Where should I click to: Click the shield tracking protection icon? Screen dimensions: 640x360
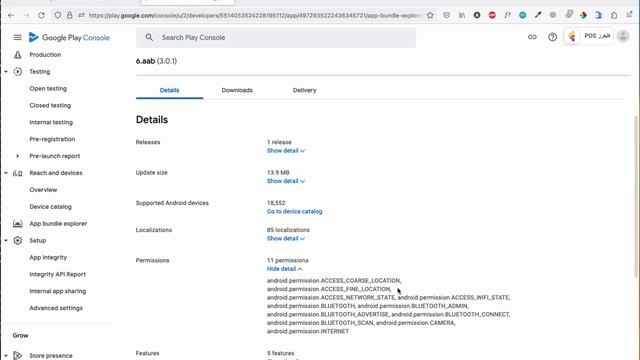(58, 16)
